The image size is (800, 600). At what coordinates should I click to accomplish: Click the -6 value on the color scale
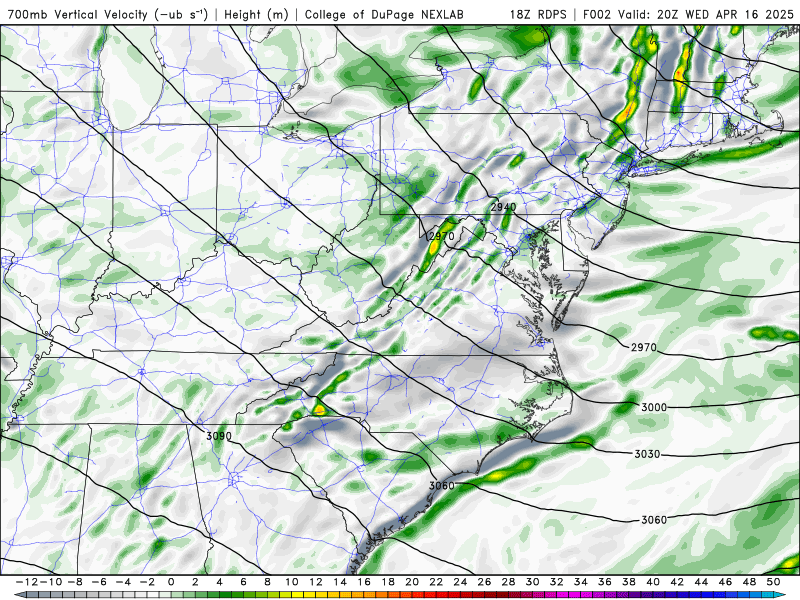tap(98, 582)
